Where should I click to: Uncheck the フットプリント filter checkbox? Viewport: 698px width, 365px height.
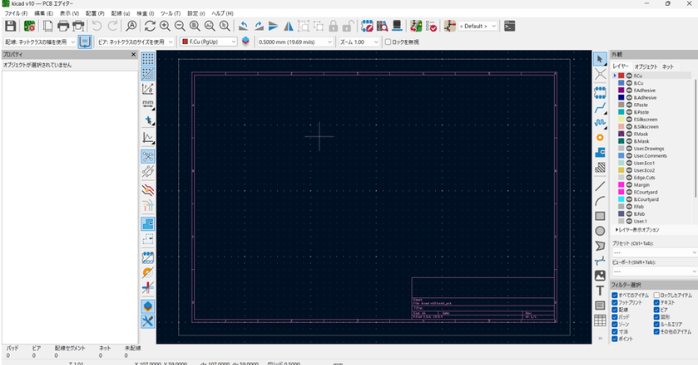point(615,303)
